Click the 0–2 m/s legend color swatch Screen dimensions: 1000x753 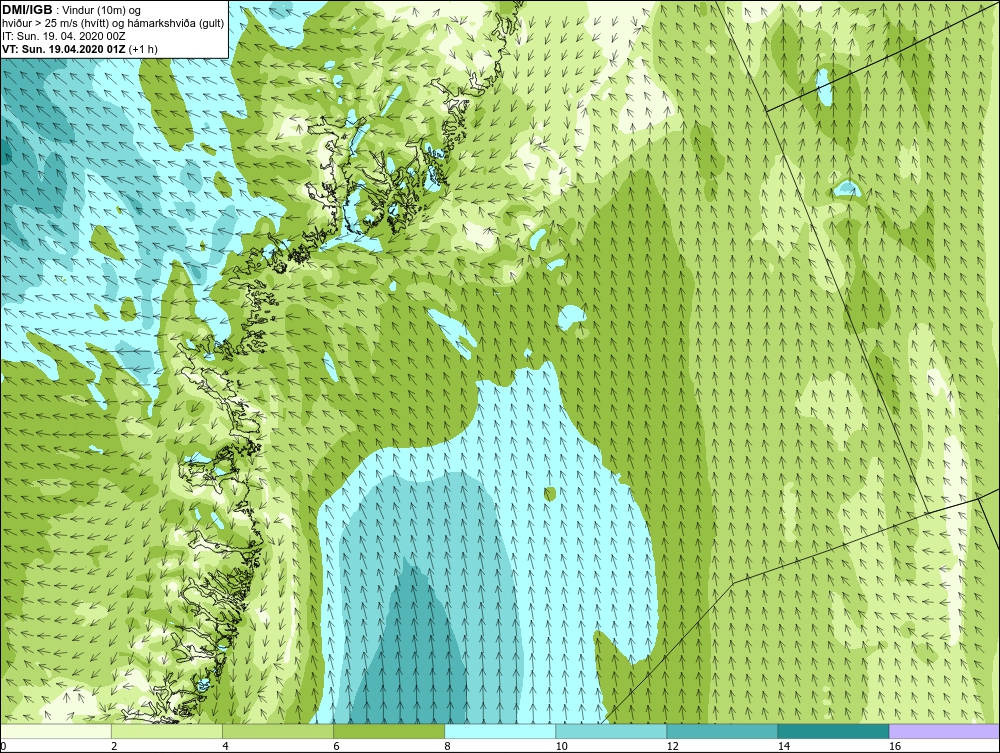56,731
